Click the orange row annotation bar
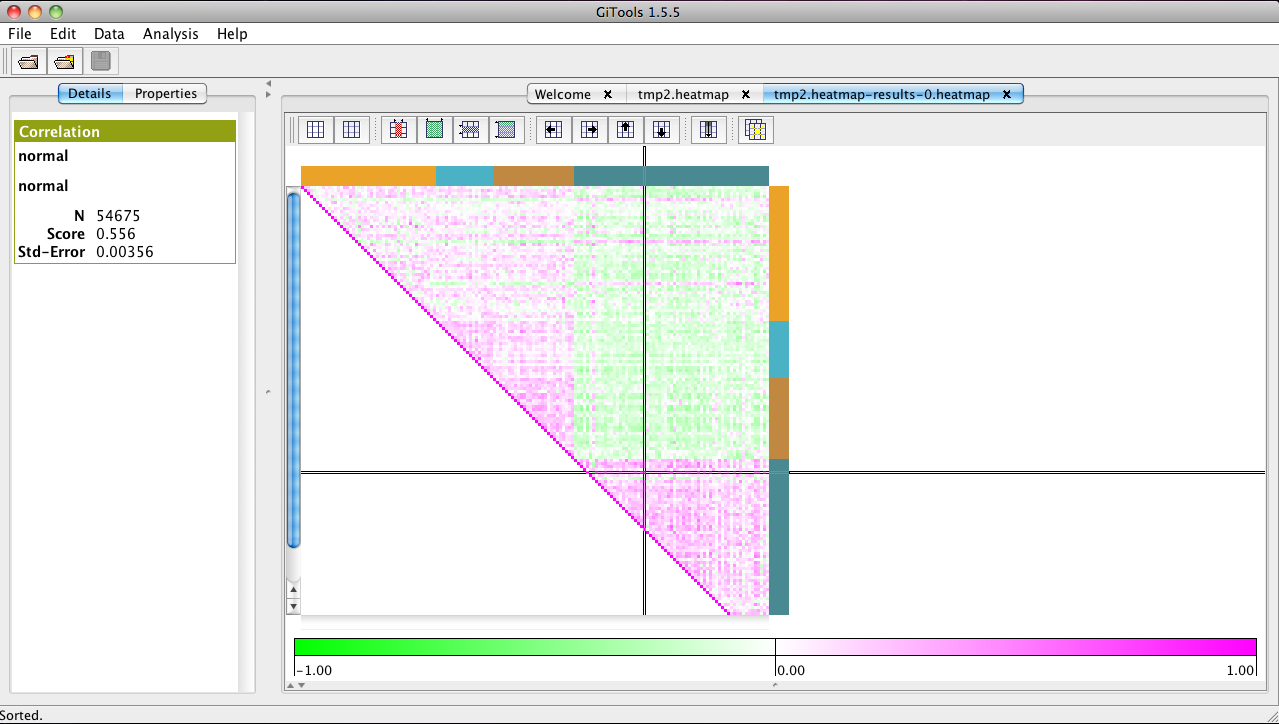Image resolution: width=1279 pixels, height=724 pixels. point(779,254)
